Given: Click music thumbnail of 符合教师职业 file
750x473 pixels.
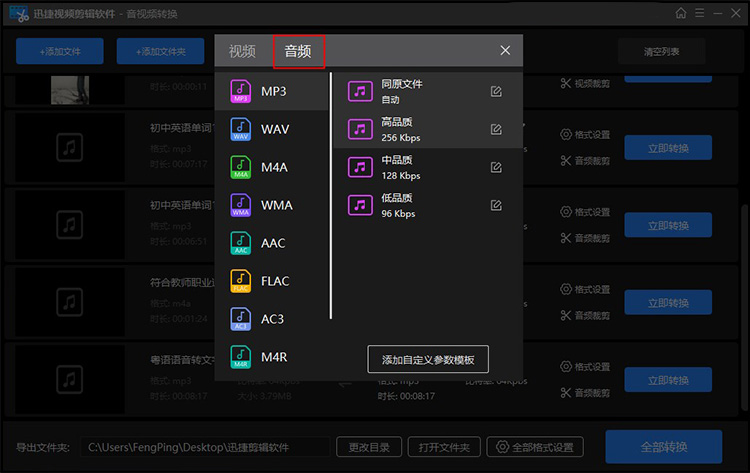Looking at the screenshot, I should click(70, 302).
